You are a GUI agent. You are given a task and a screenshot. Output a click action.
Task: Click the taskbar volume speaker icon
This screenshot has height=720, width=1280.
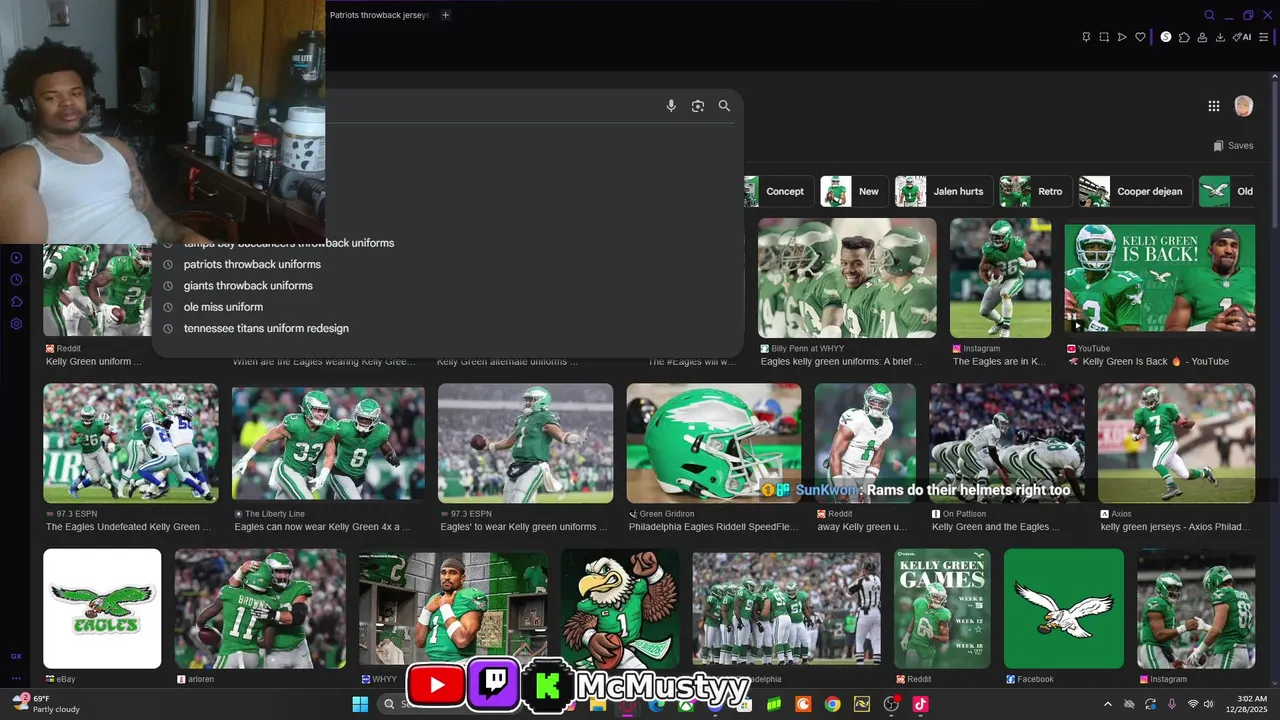(x=1208, y=704)
